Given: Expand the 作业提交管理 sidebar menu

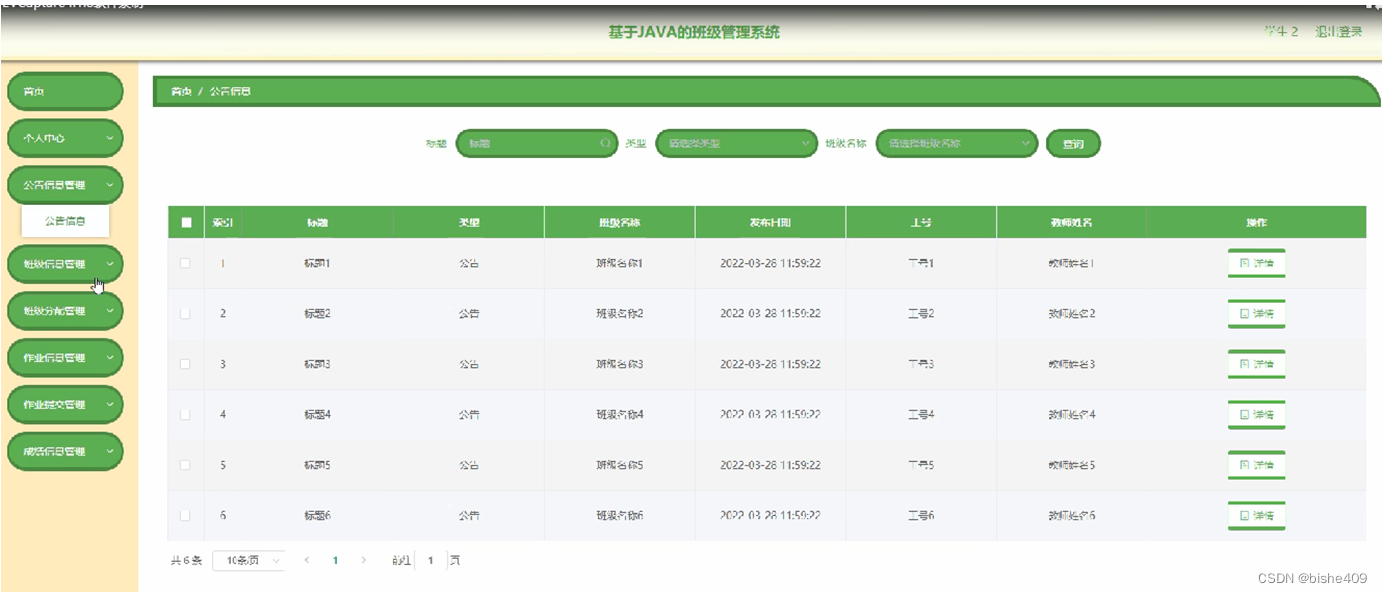Looking at the screenshot, I should (65, 405).
